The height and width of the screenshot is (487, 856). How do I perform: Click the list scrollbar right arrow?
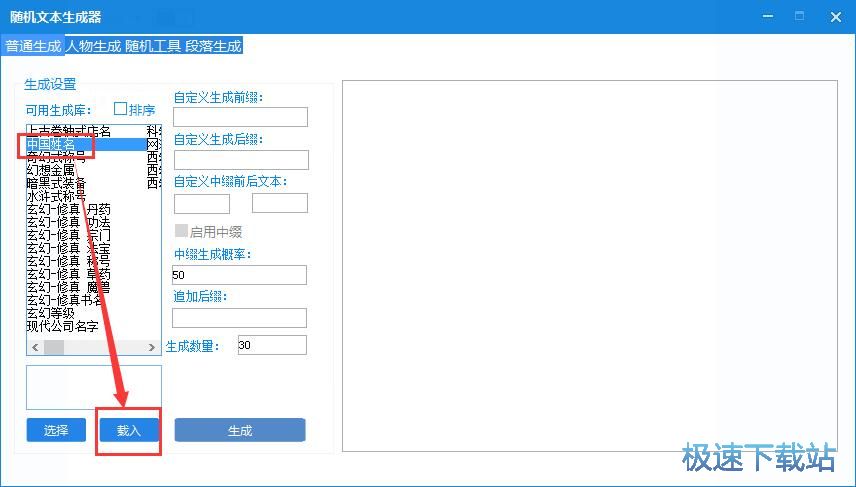point(152,347)
